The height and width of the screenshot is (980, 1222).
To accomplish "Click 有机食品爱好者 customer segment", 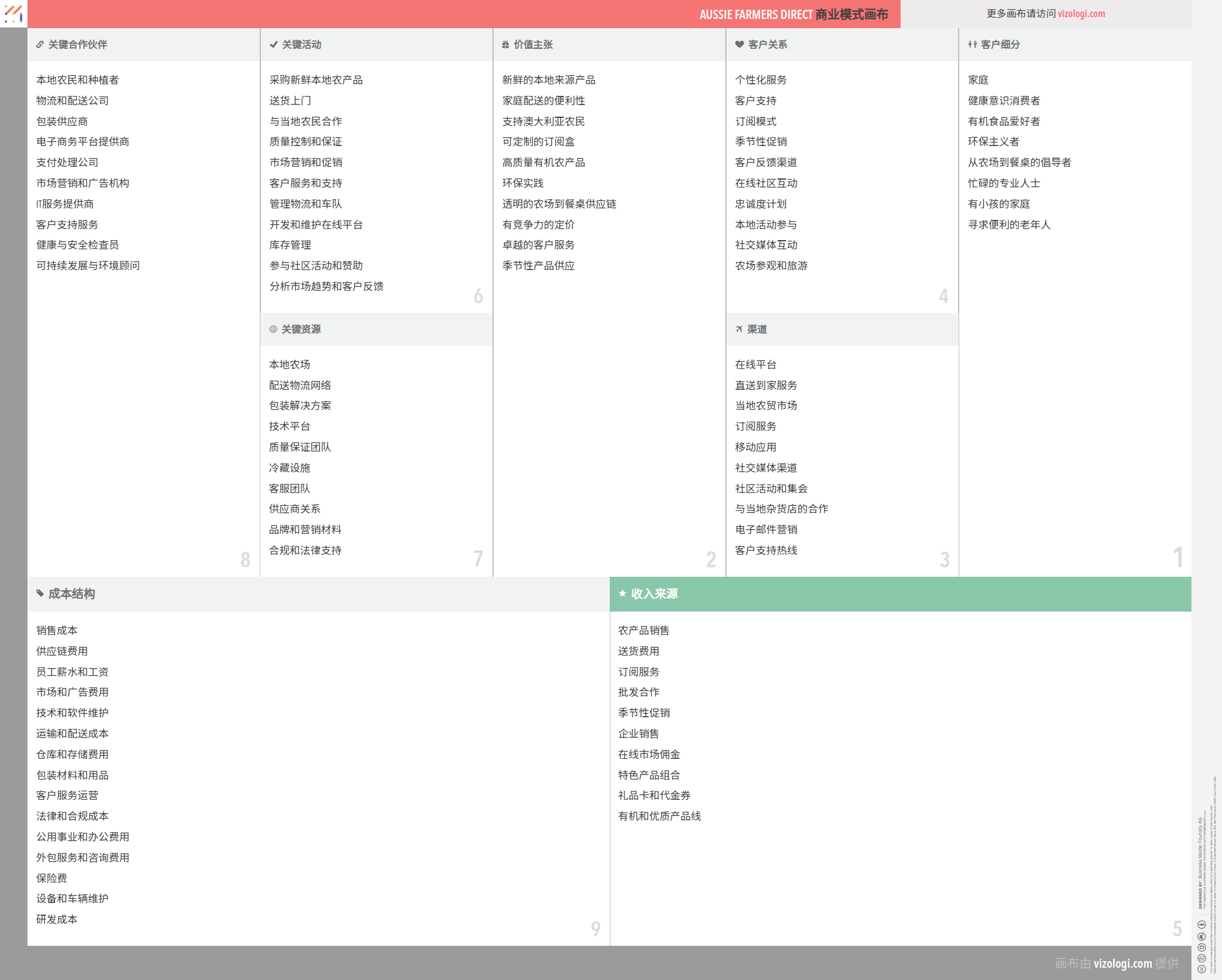I will pyautogui.click(x=1003, y=122).
